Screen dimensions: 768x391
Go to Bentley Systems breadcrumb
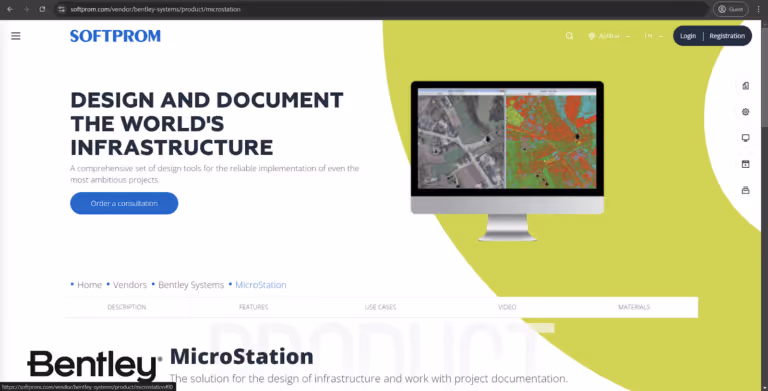191,285
